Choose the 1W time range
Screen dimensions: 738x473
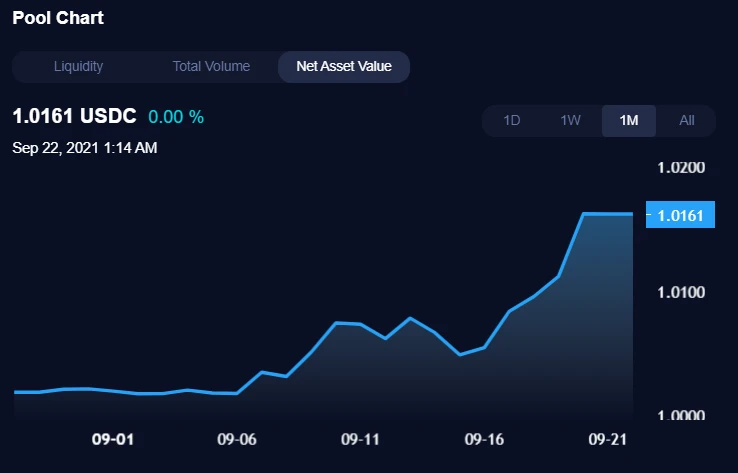570,120
